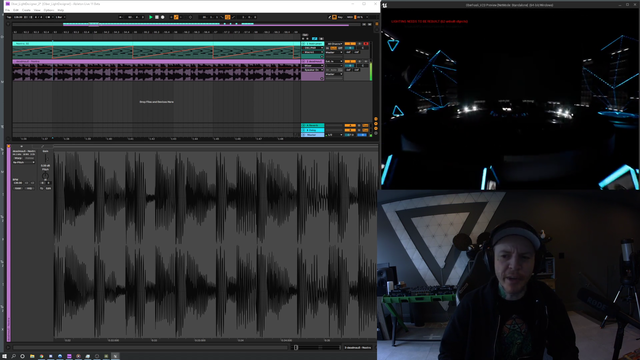Open the quantization menu showing 1 Bar
The image size is (640, 360).
(x=60, y=17)
